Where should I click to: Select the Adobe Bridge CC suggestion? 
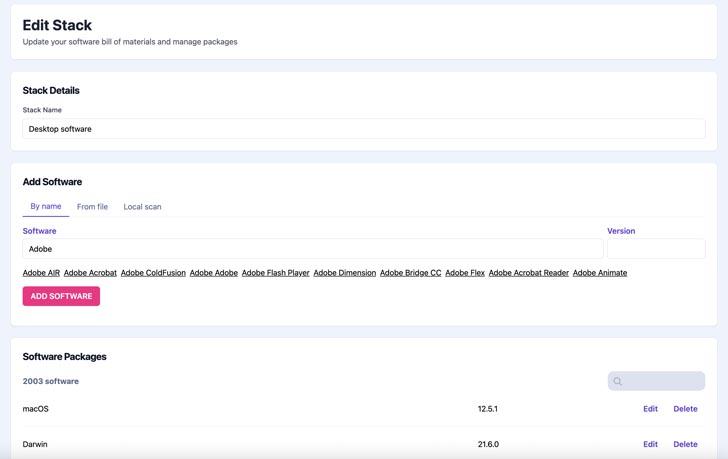pyautogui.click(x=410, y=273)
